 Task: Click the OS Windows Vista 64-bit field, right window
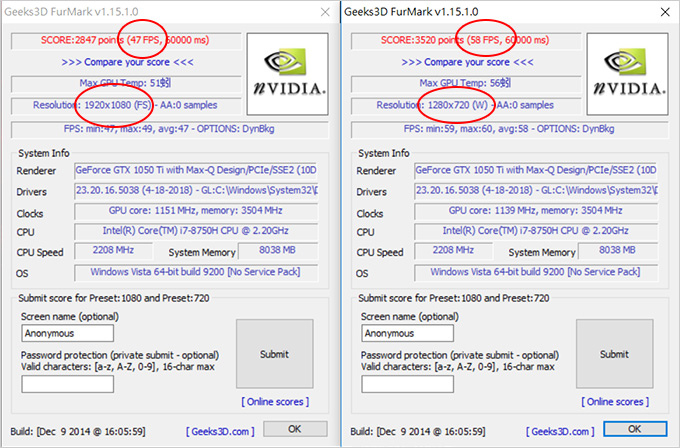click(x=536, y=273)
